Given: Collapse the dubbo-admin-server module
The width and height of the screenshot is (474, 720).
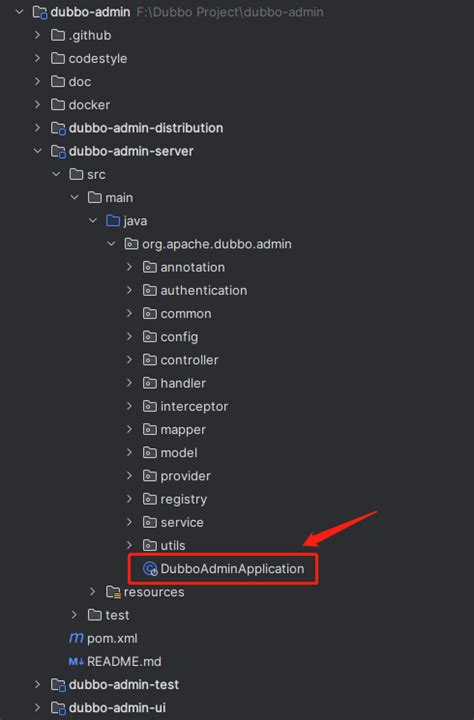Looking at the screenshot, I should coord(38,151).
